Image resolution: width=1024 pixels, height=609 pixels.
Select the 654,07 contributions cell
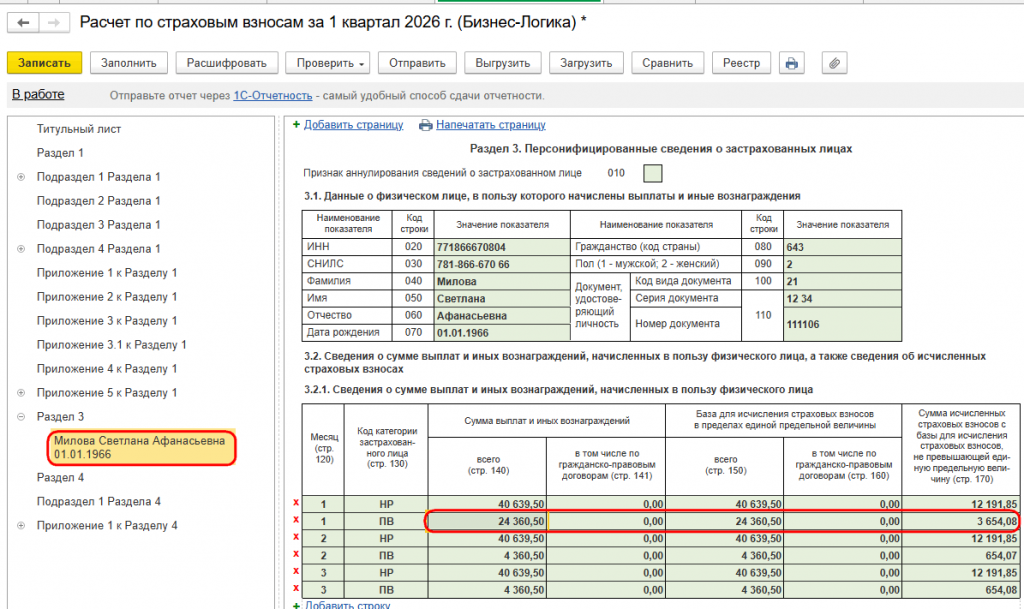pos(960,555)
